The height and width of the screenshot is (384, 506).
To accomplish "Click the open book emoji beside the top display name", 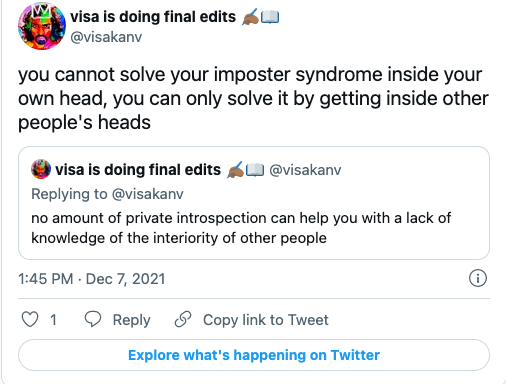I will [x=270, y=17].
